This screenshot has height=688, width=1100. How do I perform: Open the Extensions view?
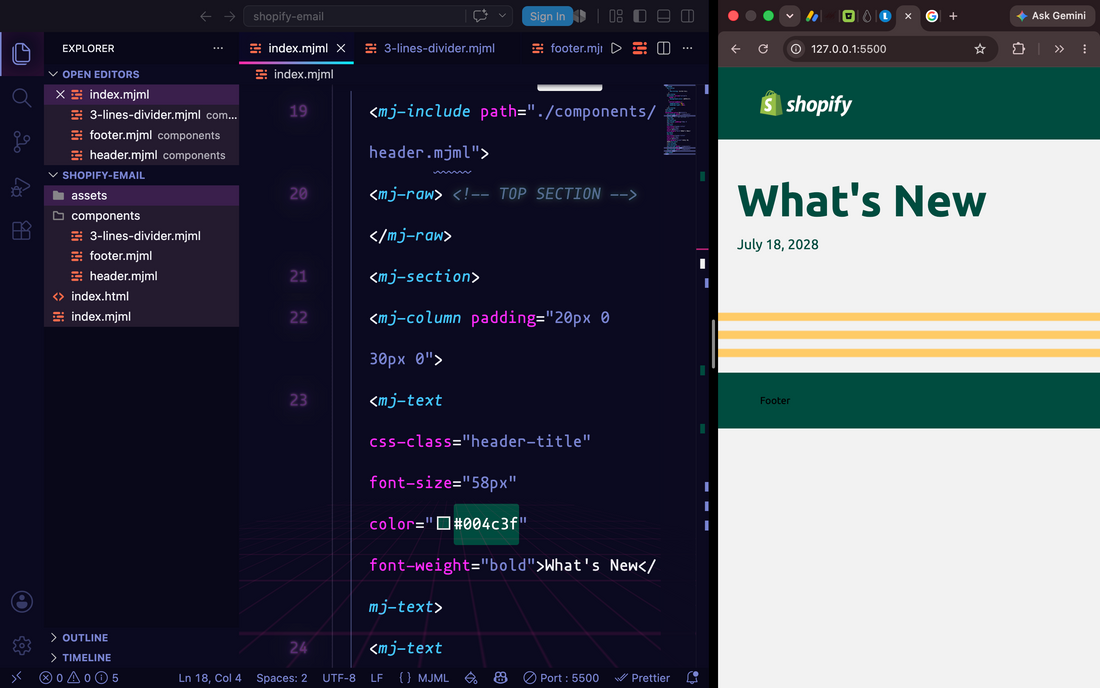(x=22, y=231)
